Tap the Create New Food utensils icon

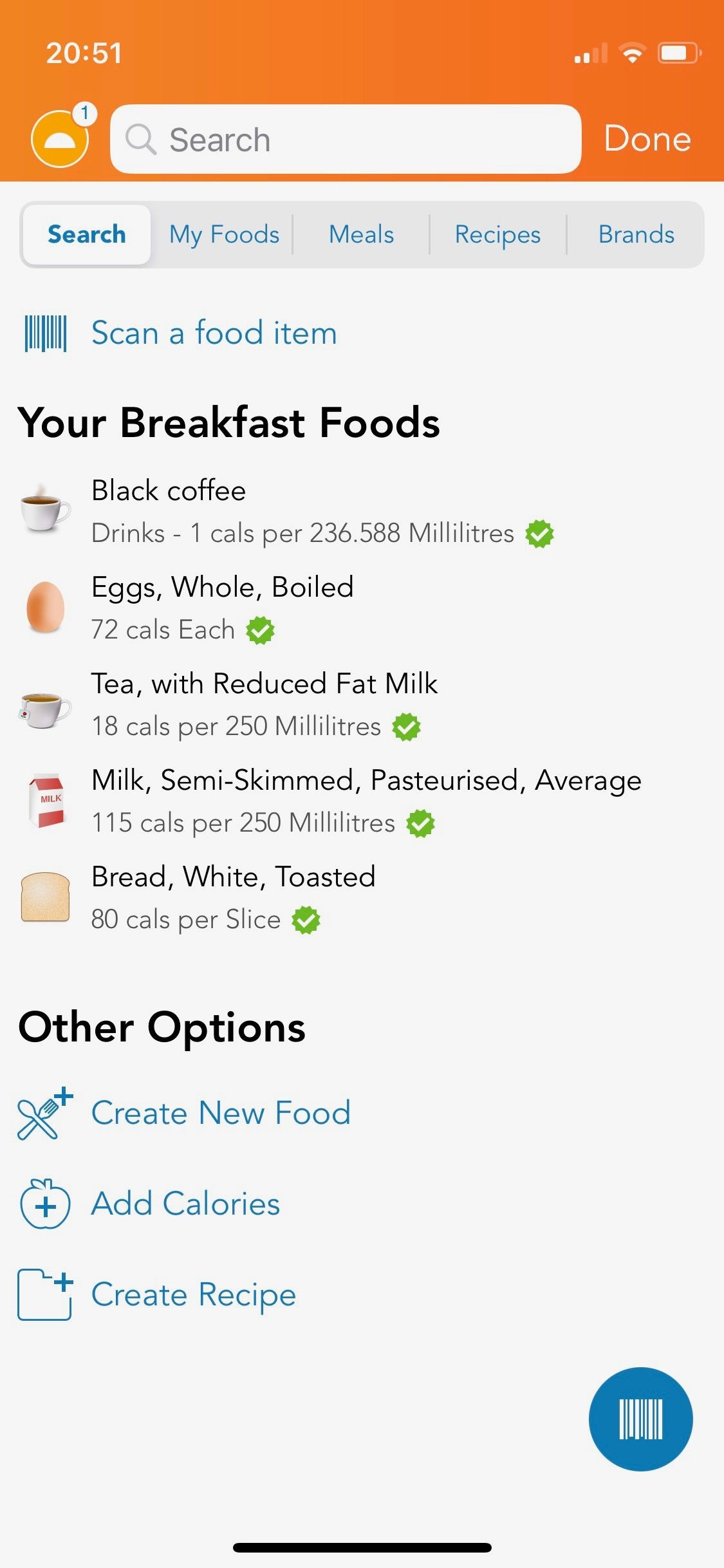click(45, 1113)
